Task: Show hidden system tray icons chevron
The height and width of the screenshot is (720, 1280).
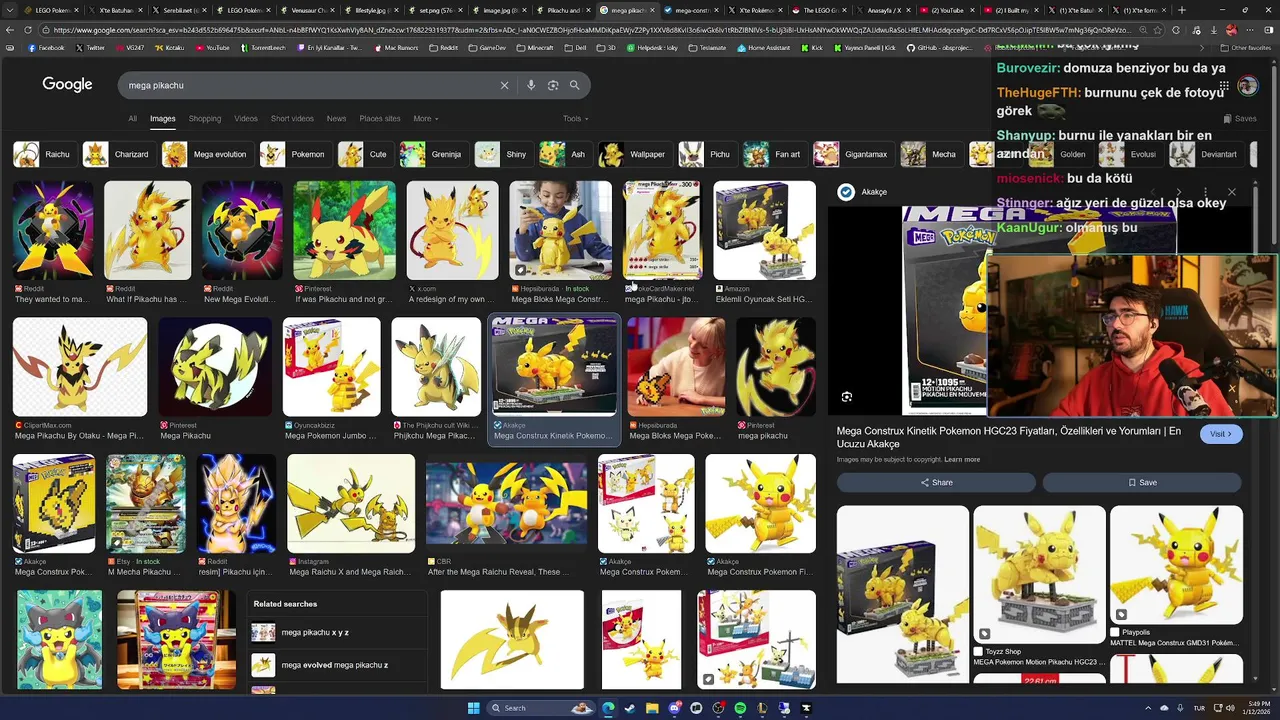Action: [1149, 708]
